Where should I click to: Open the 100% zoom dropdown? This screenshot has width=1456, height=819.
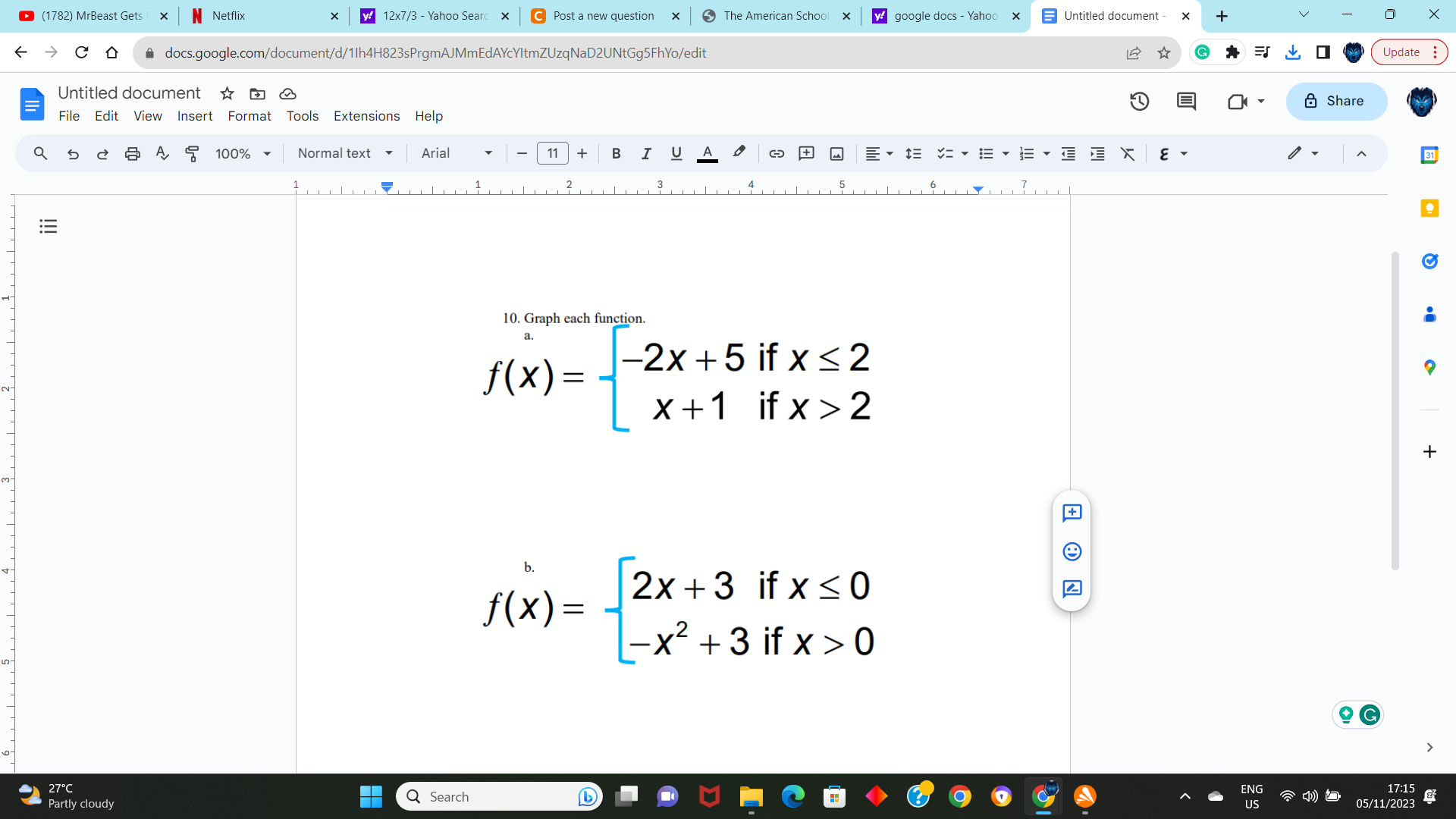click(x=243, y=154)
